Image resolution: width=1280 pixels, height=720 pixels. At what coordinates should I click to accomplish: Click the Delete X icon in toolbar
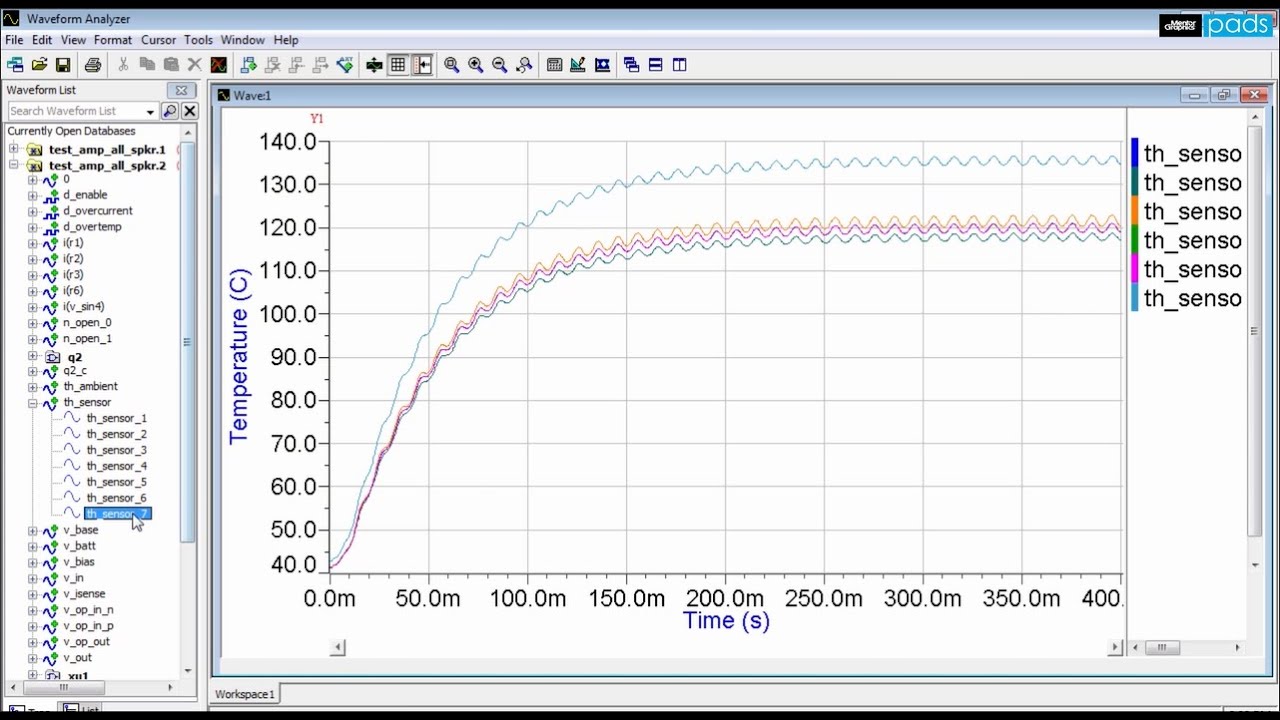[x=195, y=65]
